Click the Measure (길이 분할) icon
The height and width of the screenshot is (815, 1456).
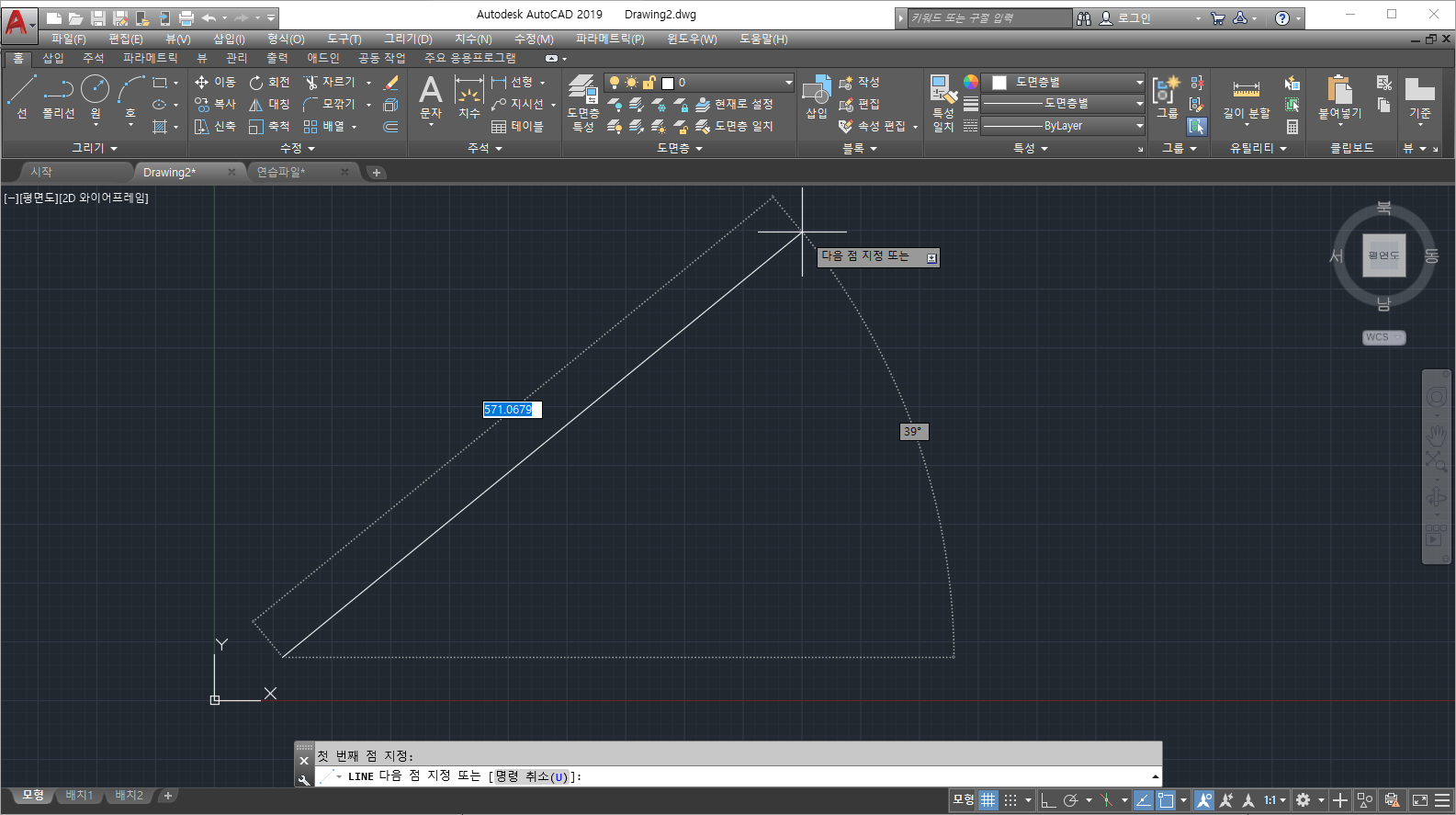pos(1247,99)
